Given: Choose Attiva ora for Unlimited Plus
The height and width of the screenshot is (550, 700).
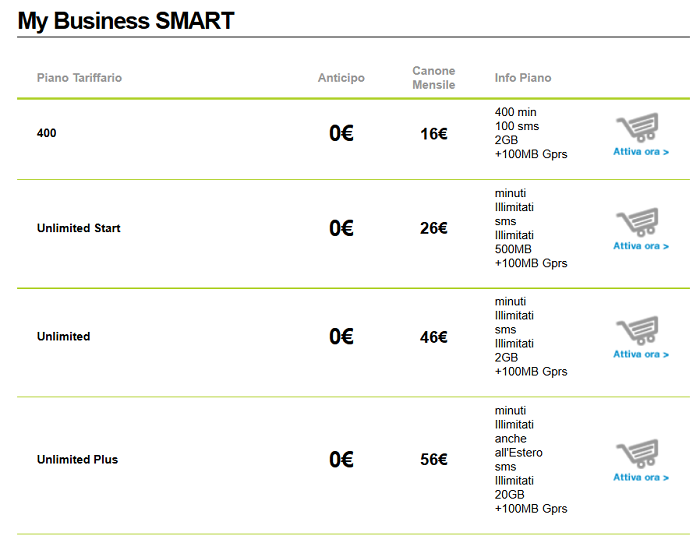Looking at the screenshot, I should pos(641,478).
